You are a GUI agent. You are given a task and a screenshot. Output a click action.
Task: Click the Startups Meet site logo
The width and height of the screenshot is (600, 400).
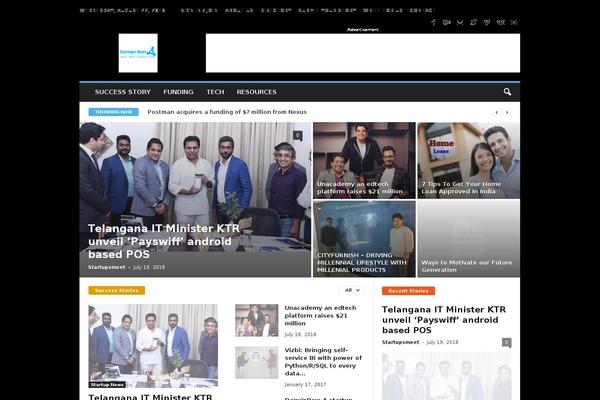pyautogui.click(x=138, y=53)
